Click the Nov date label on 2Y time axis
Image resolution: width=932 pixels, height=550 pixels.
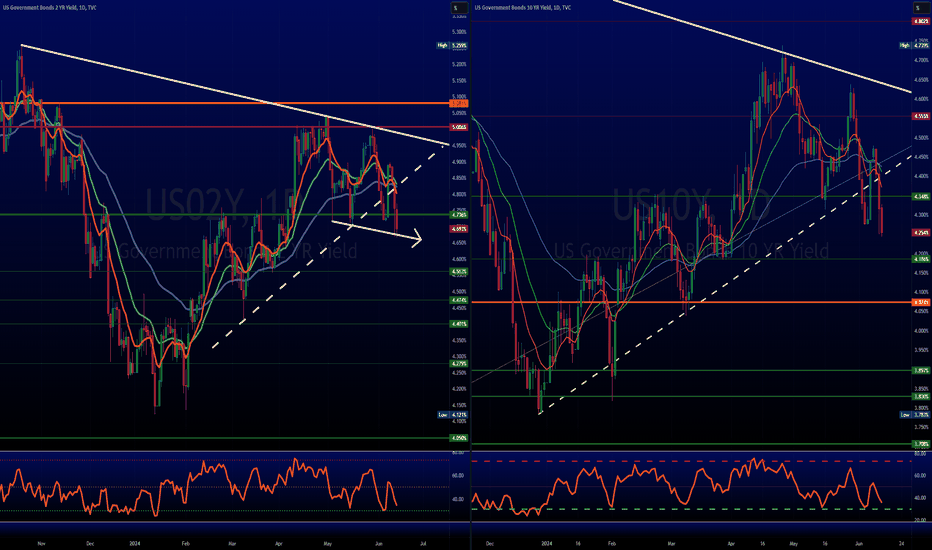coord(41,543)
